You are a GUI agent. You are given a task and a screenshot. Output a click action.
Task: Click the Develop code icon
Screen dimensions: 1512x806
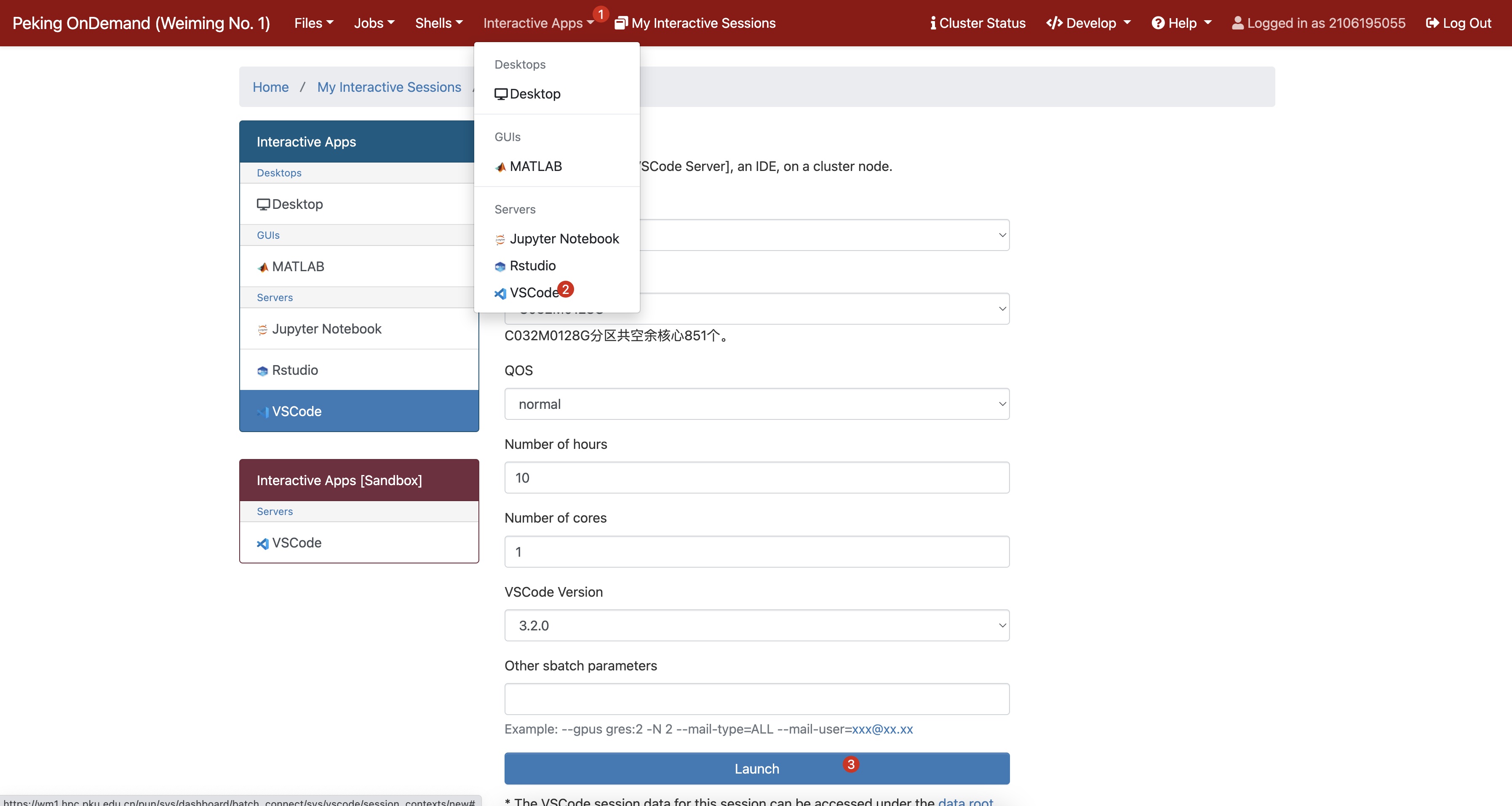pyautogui.click(x=1054, y=23)
